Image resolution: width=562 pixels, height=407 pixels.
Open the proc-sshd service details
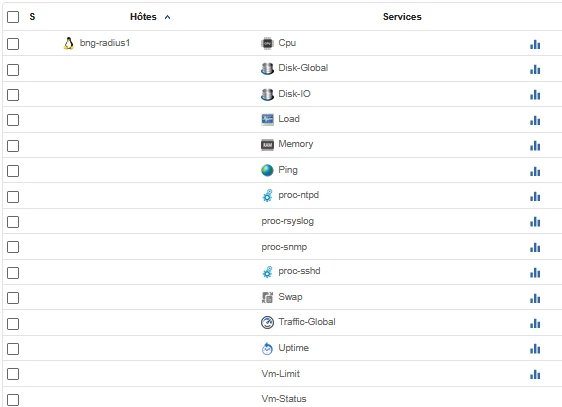[299, 271]
